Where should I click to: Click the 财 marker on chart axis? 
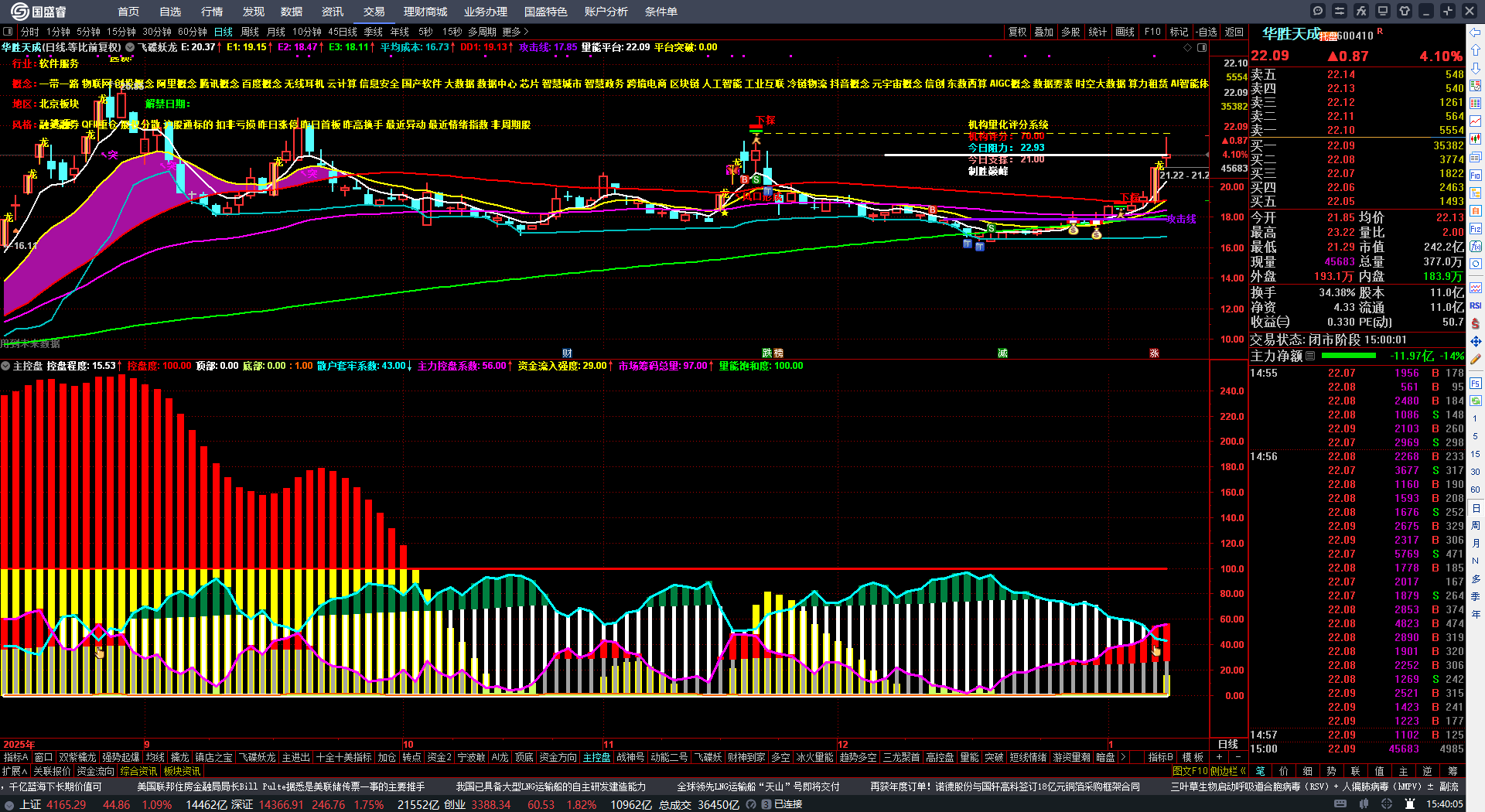pos(567,353)
